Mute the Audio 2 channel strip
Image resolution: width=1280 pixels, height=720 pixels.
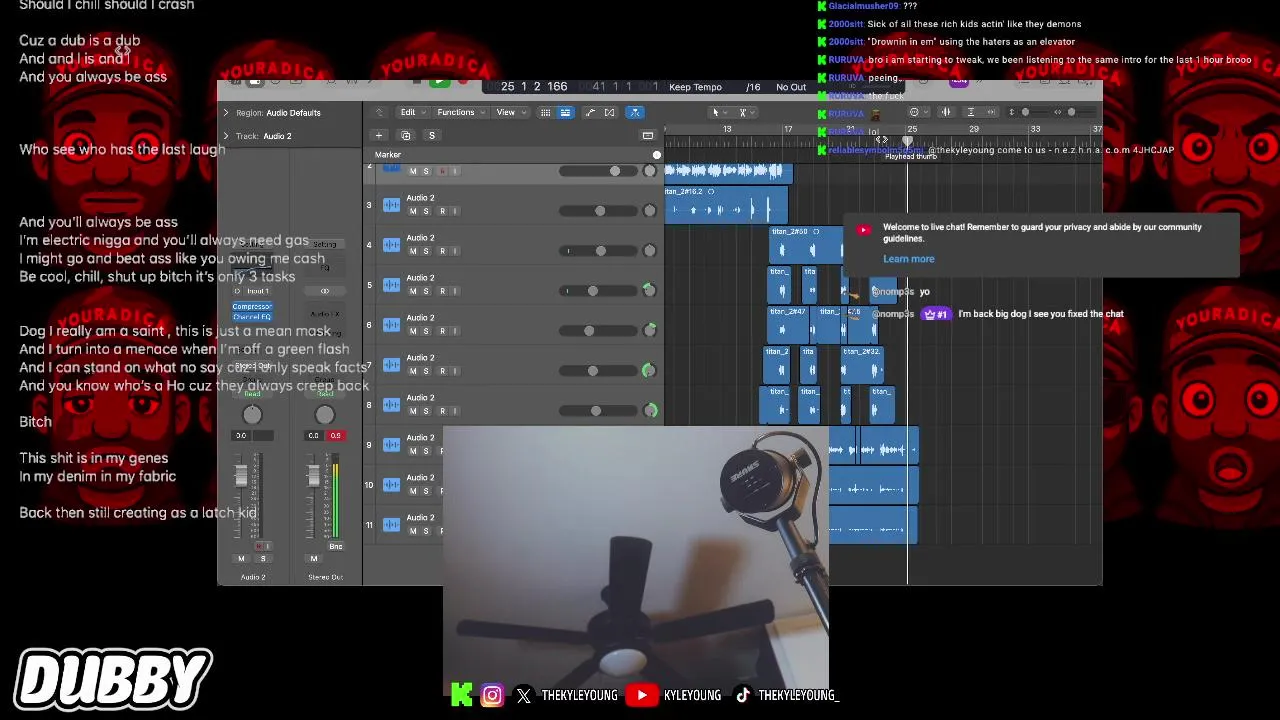click(241, 559)
